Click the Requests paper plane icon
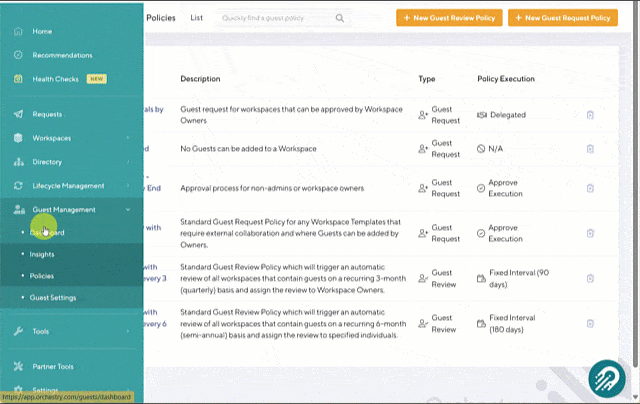This screenshot has height=404, width=640. [18, 114]
